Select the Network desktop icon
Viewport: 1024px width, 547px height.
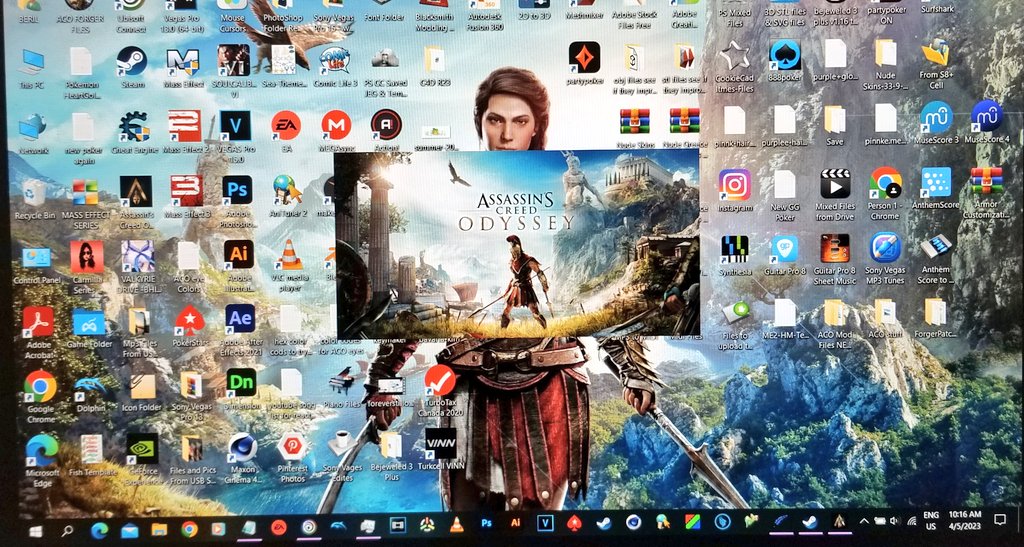coord(32,127)
